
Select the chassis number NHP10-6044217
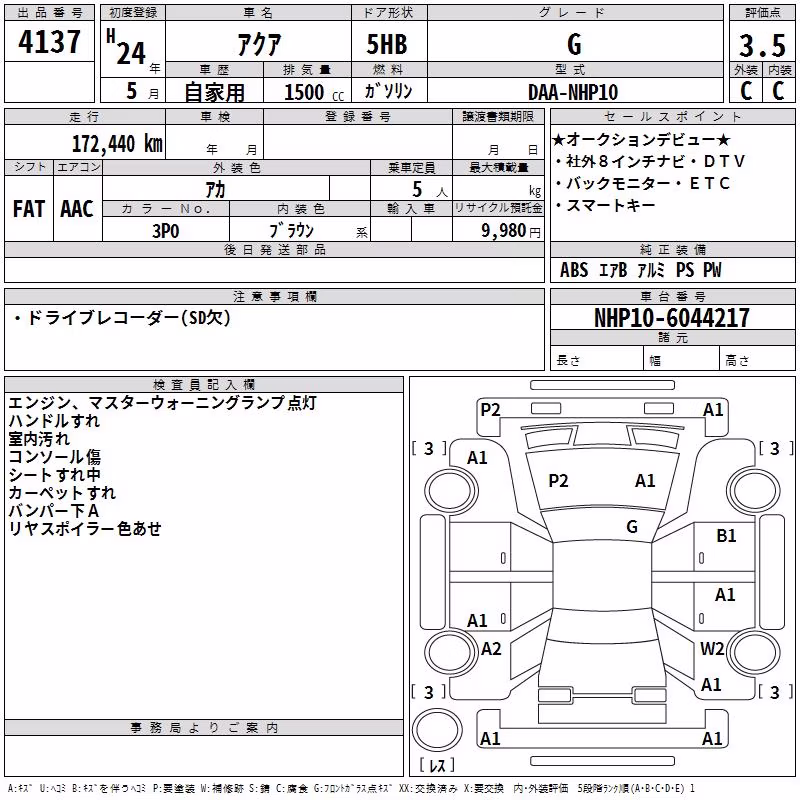tap(672, 318)
